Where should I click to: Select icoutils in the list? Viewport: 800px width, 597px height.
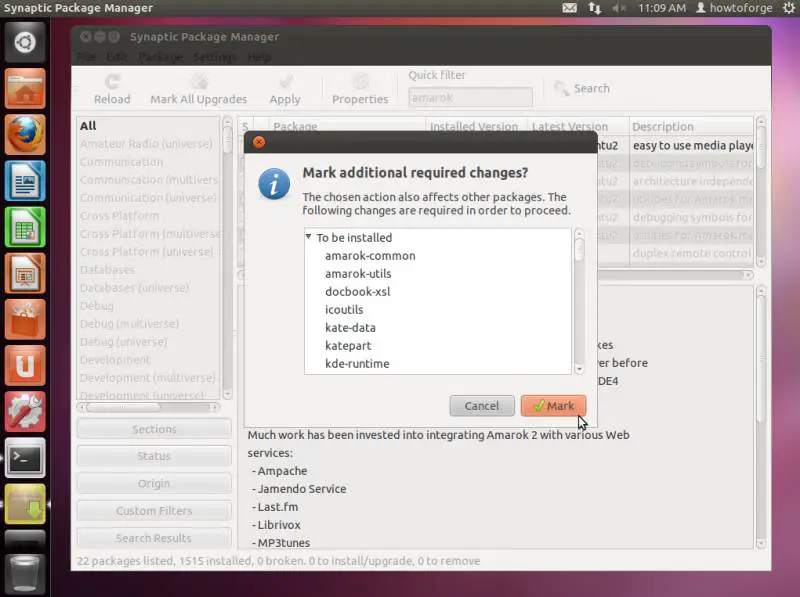(344, 310)
